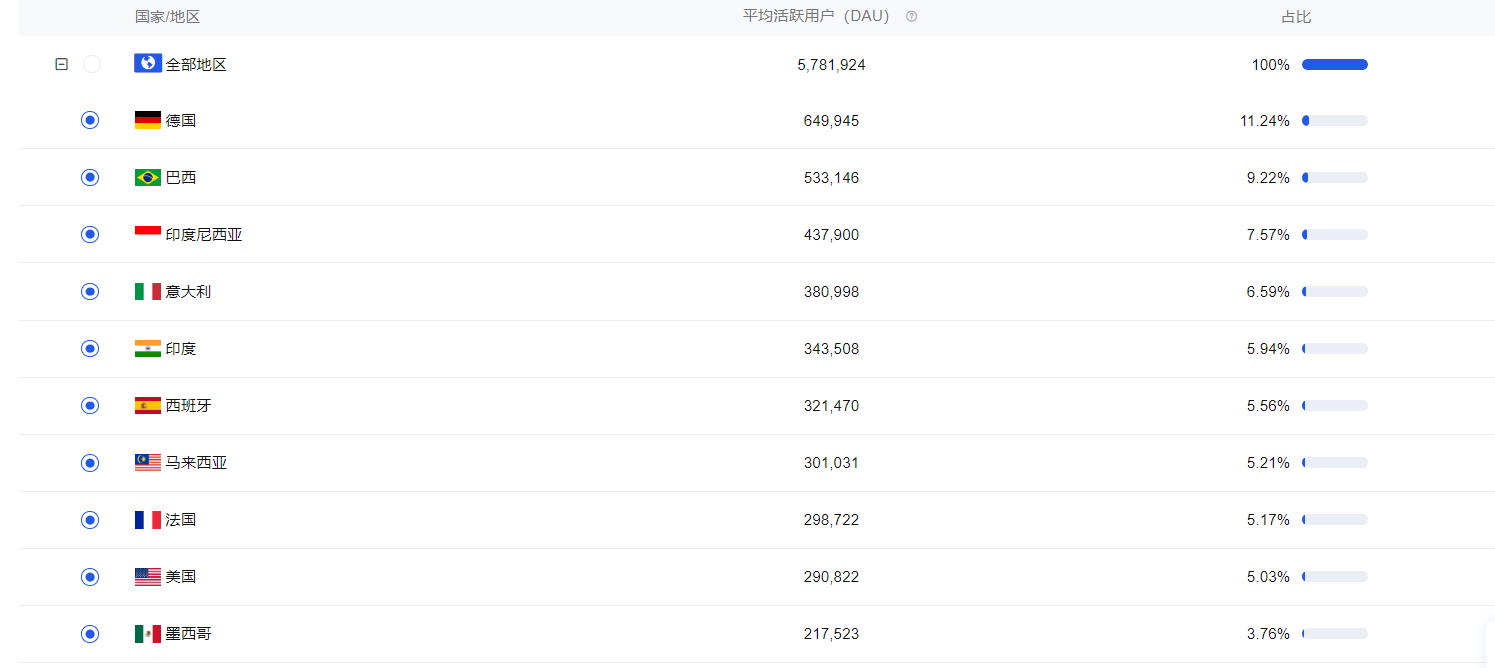Click the 国家/地区 column header
Viewport: 1495px width, 668px height.
click(x=168, y=17)
